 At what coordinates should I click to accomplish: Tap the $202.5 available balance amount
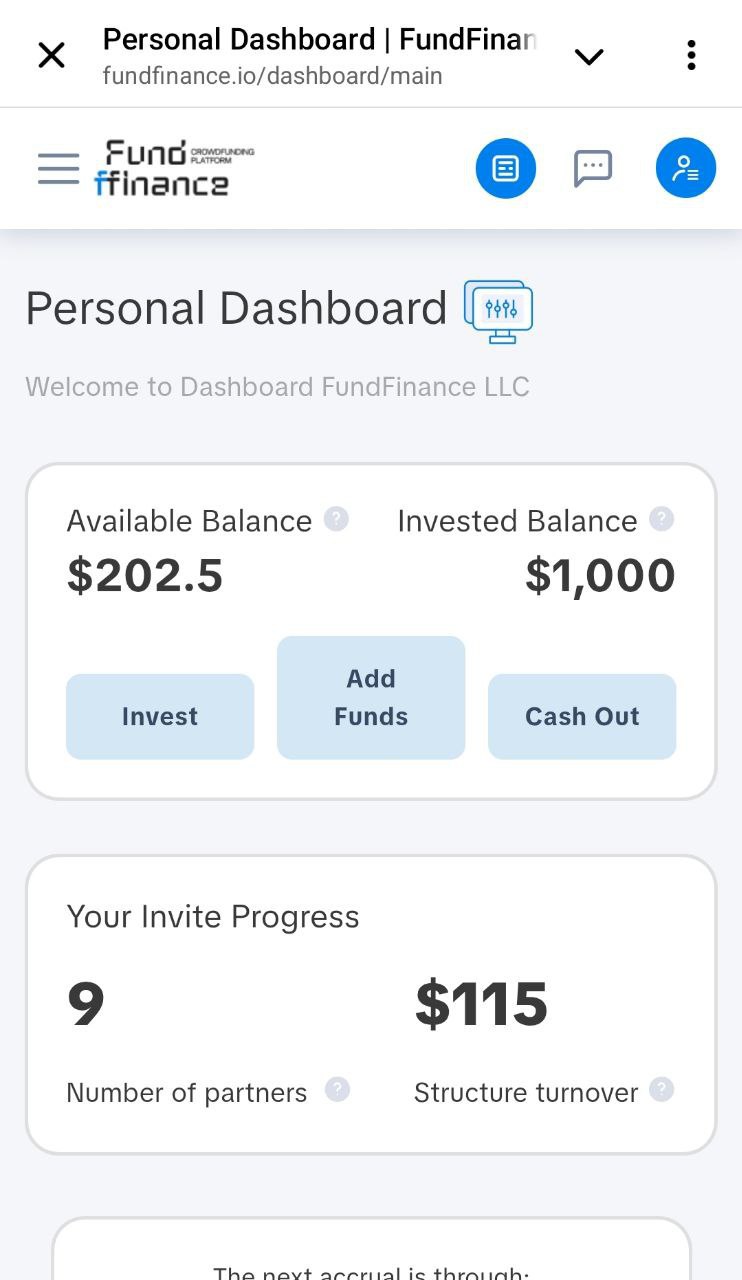tap(145, 575)
